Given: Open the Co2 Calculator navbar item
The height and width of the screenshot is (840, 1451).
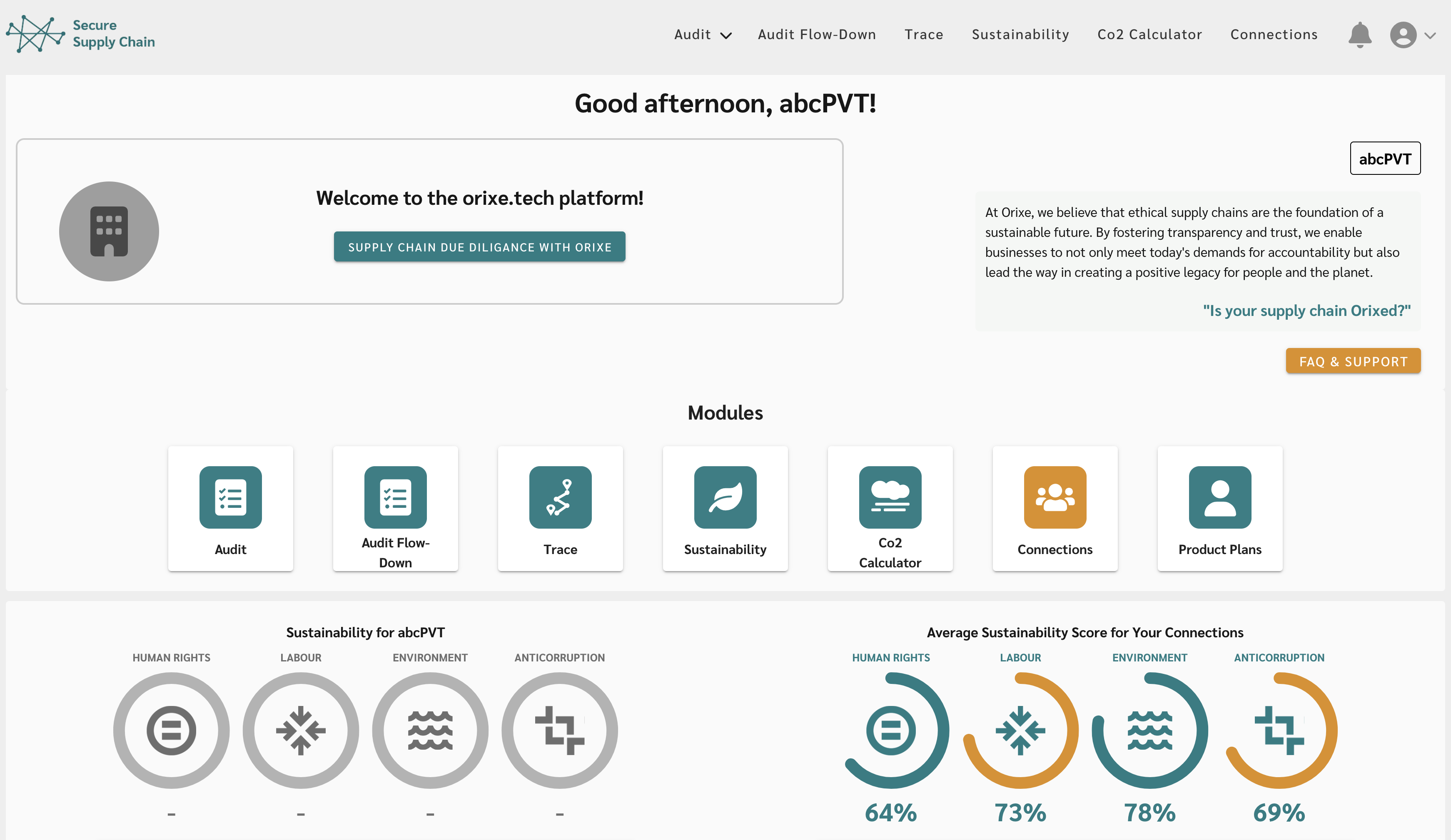Looking at the screenshot, I should (x=1149, y=35).
